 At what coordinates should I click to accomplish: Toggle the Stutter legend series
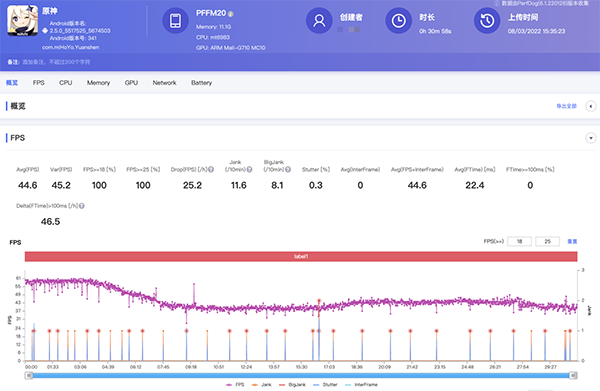[x=325, y=384]
